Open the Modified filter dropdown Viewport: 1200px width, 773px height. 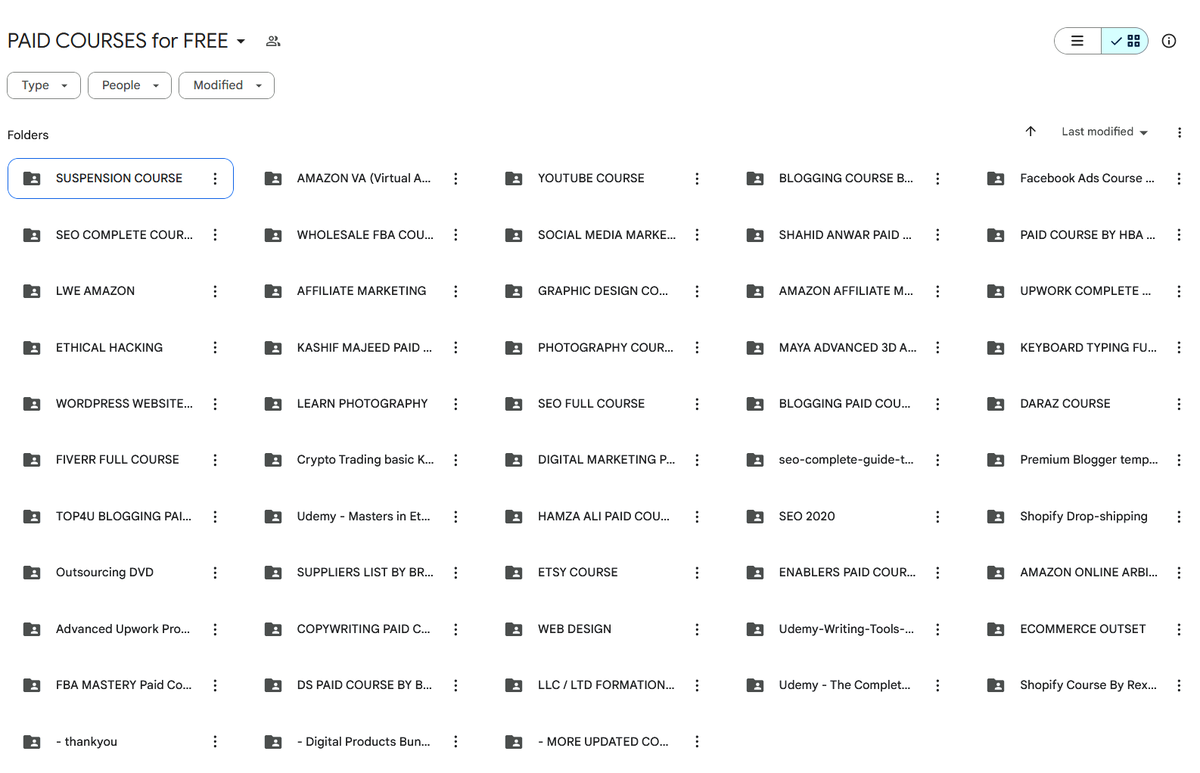pos(227,85)
